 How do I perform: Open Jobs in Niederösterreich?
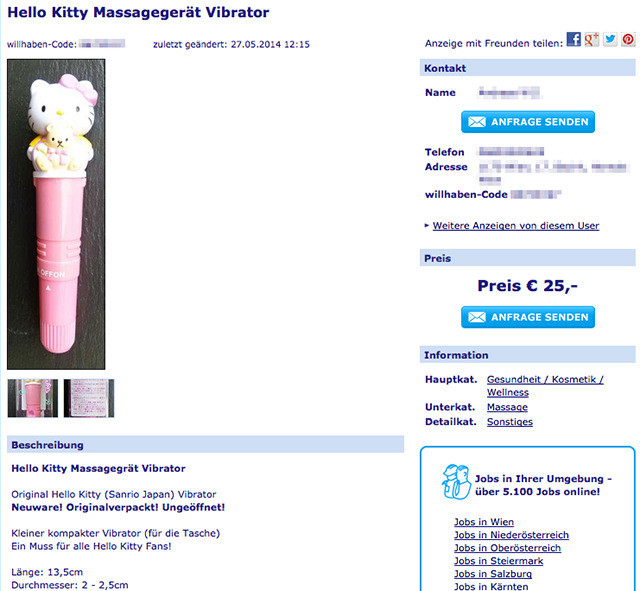click(x=511, y=535)
